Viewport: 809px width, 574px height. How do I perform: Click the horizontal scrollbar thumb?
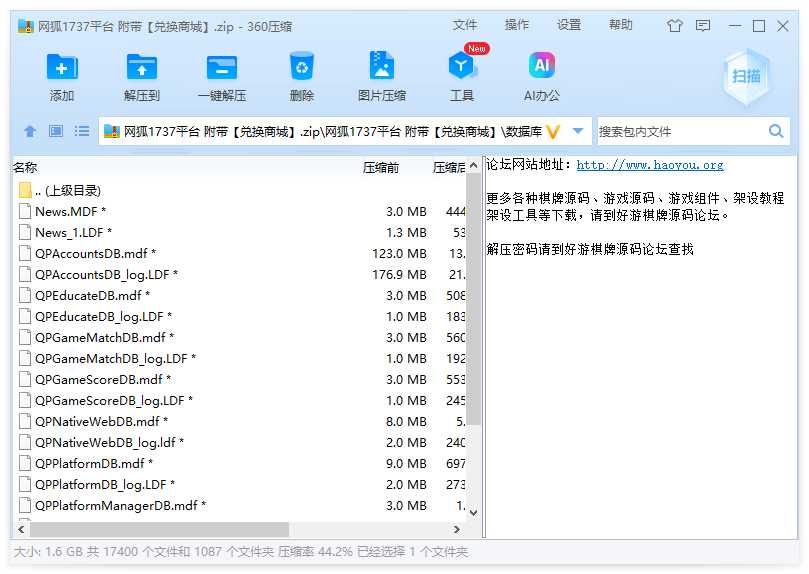tap(159, 529)
